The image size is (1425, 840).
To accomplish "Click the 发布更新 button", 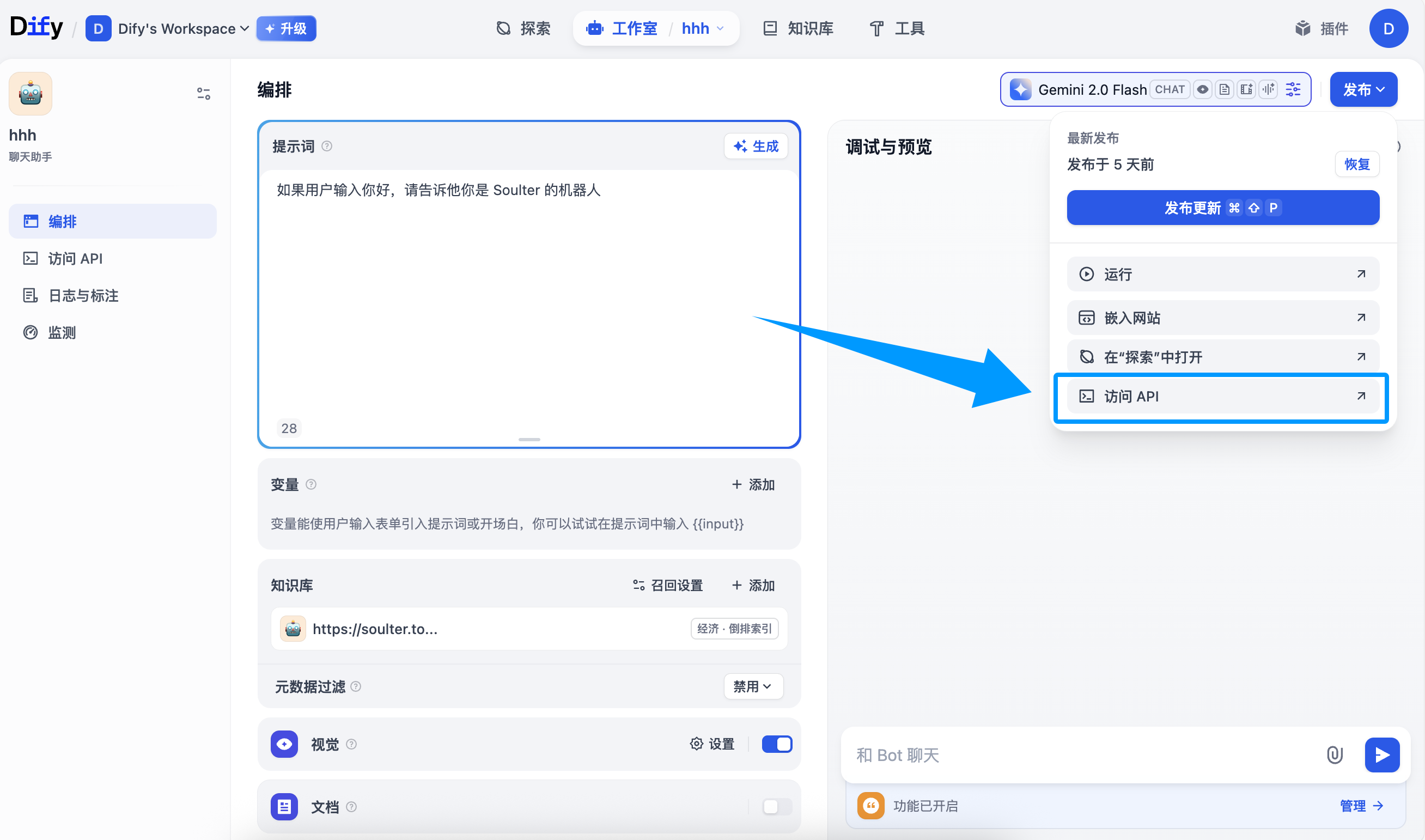I will [1222, 208].
